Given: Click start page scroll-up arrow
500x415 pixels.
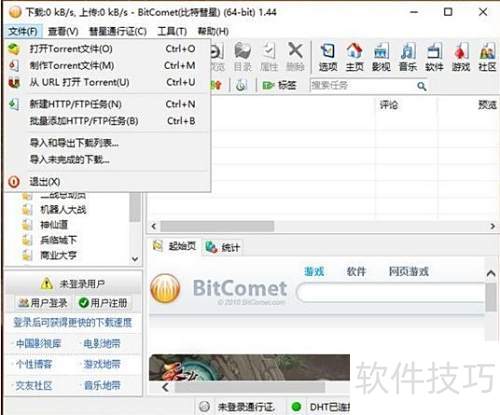Looking at the screenshot, I should click(x=491, y=274).
